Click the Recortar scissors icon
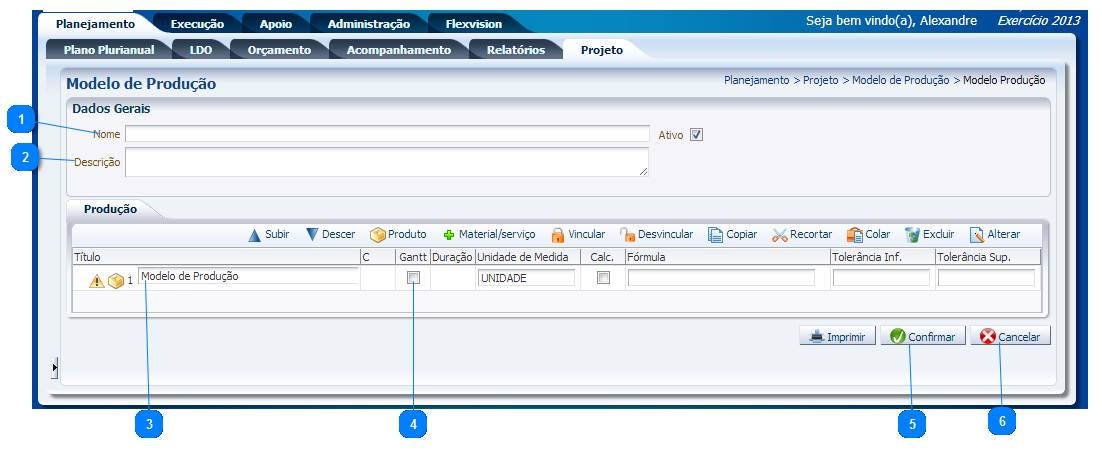This screenshot has width=1102, height=452. pos(780,235)
